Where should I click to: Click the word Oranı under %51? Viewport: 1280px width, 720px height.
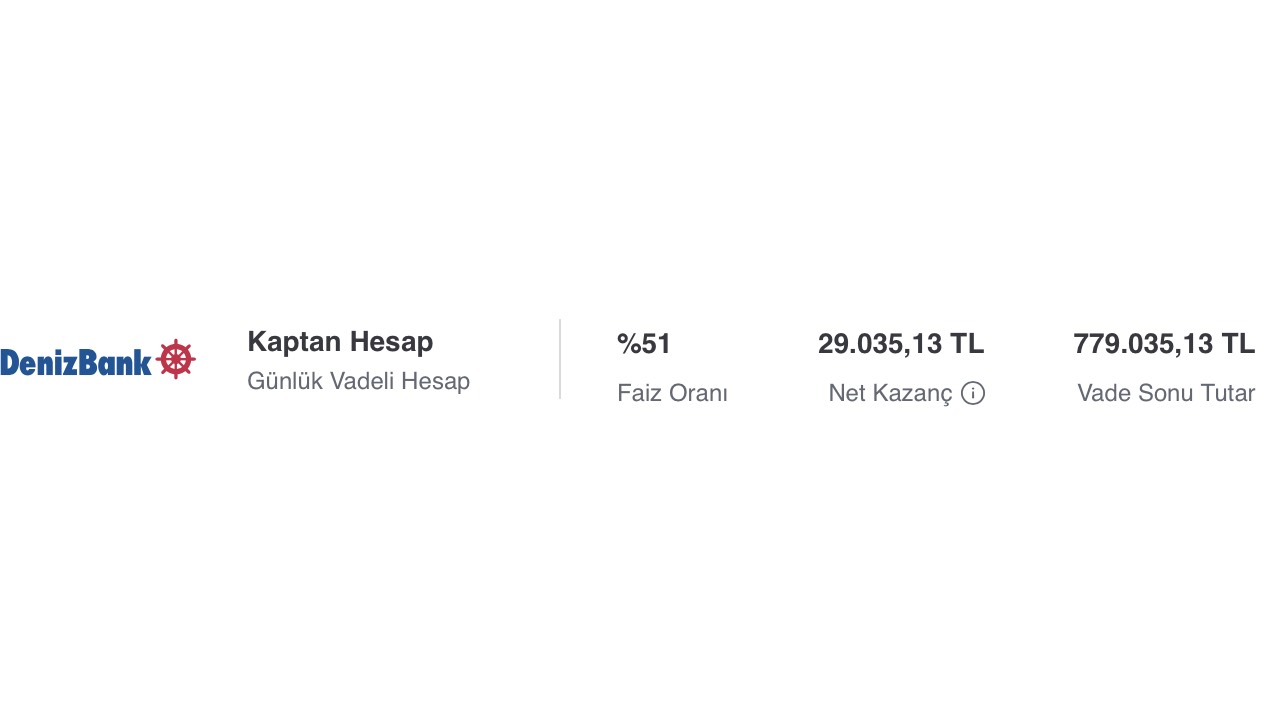coord(698,393)
